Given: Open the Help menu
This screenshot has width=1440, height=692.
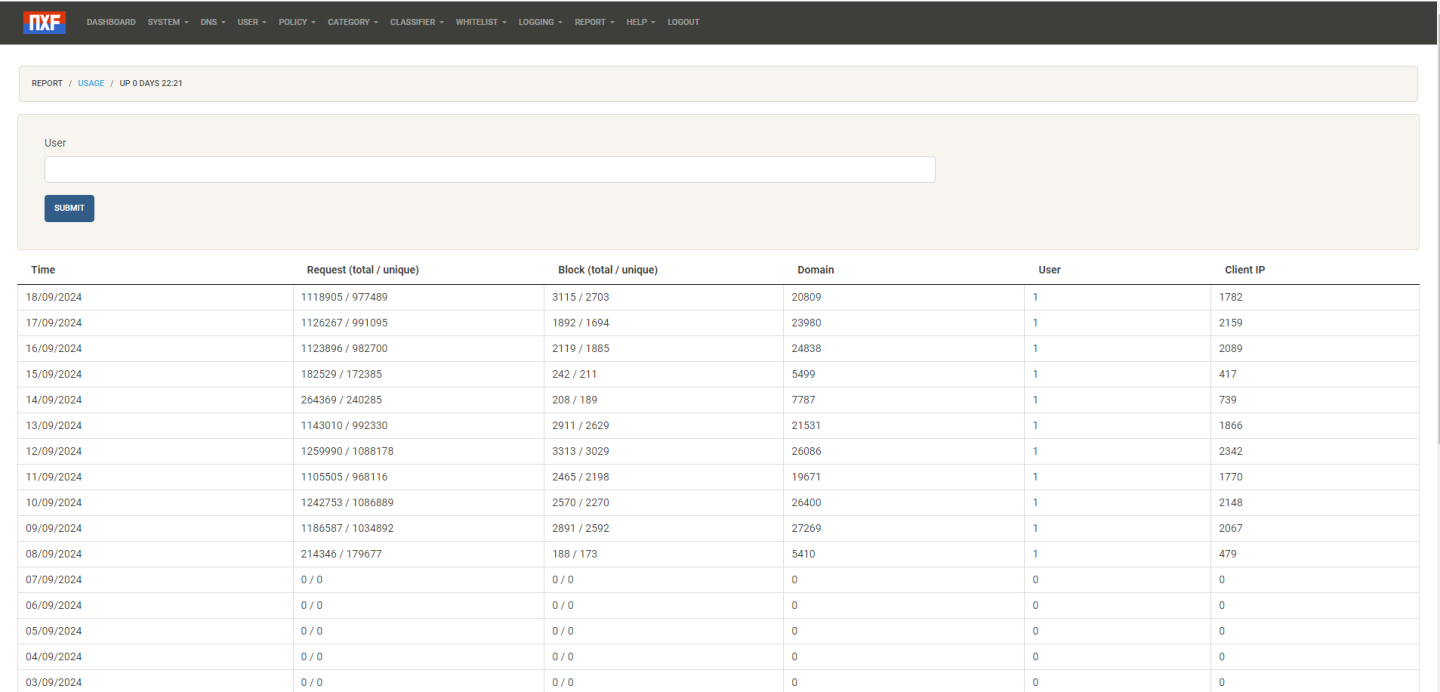Looking at the screenshot, I should (641, 22).
